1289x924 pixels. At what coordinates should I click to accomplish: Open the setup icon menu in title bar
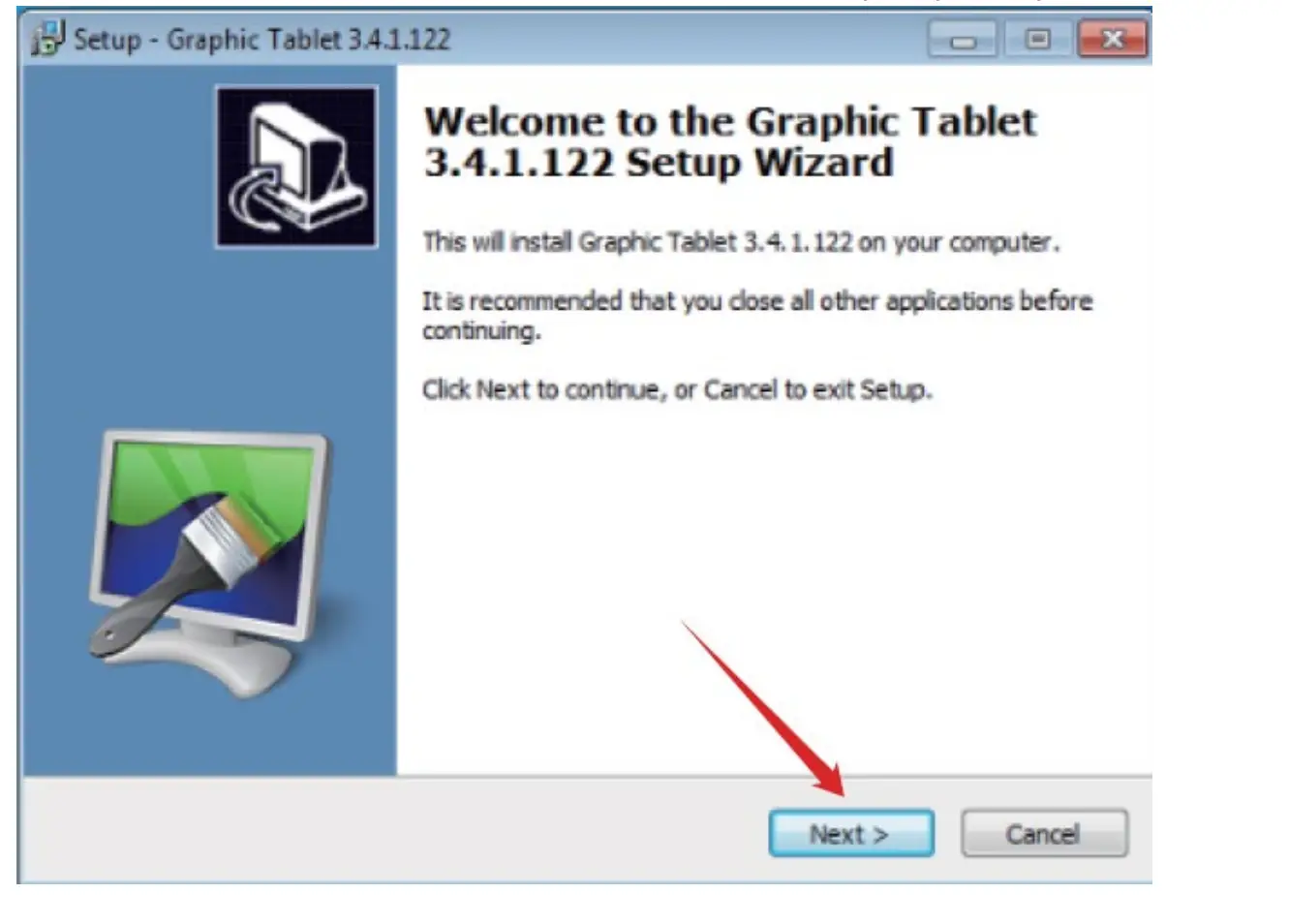point(47,39)
